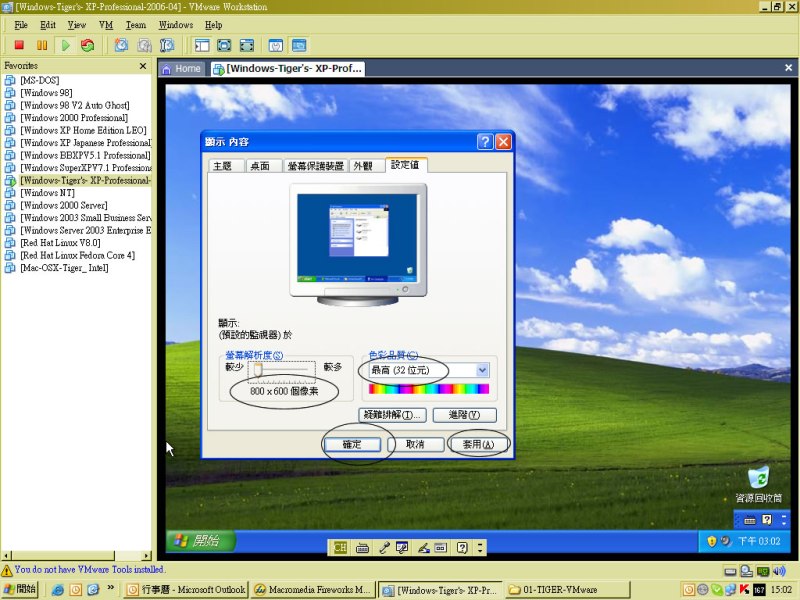Open the View menu
Screen dimensions: 800x600
point(77,25)
